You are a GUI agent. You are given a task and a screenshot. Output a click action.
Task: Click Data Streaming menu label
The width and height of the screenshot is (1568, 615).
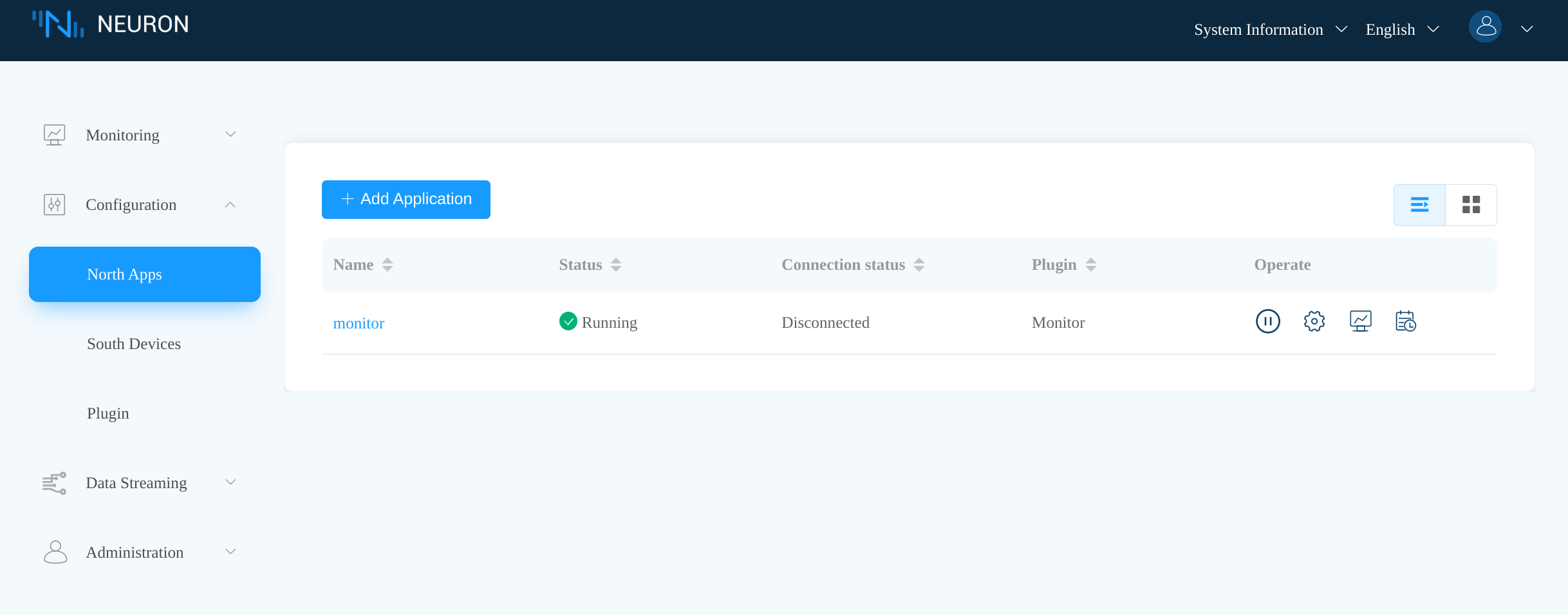[136, 483]
